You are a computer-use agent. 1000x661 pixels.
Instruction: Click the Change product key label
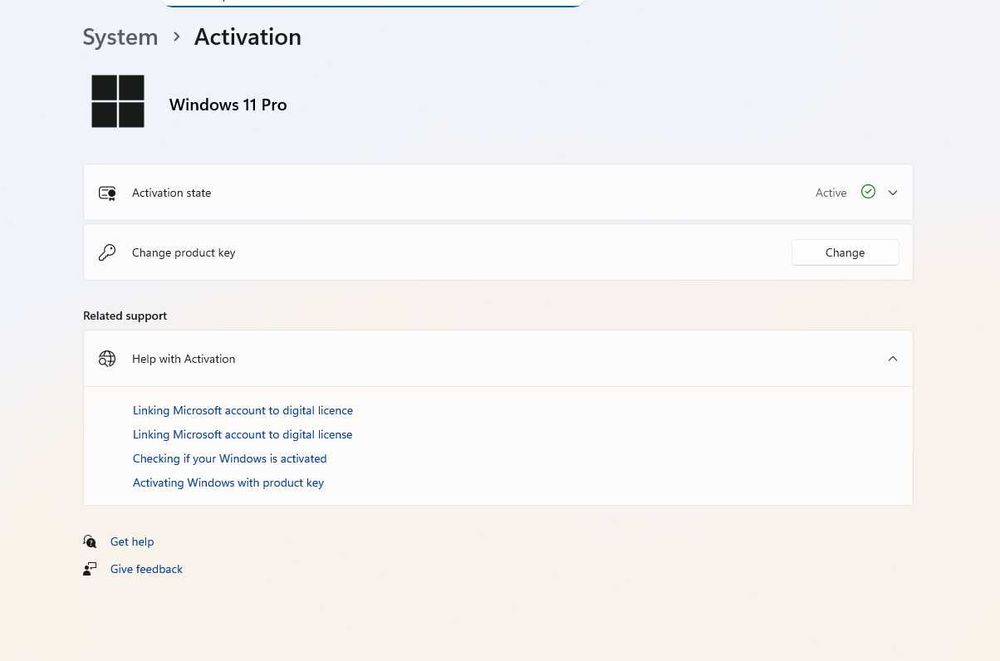(184, 253)
